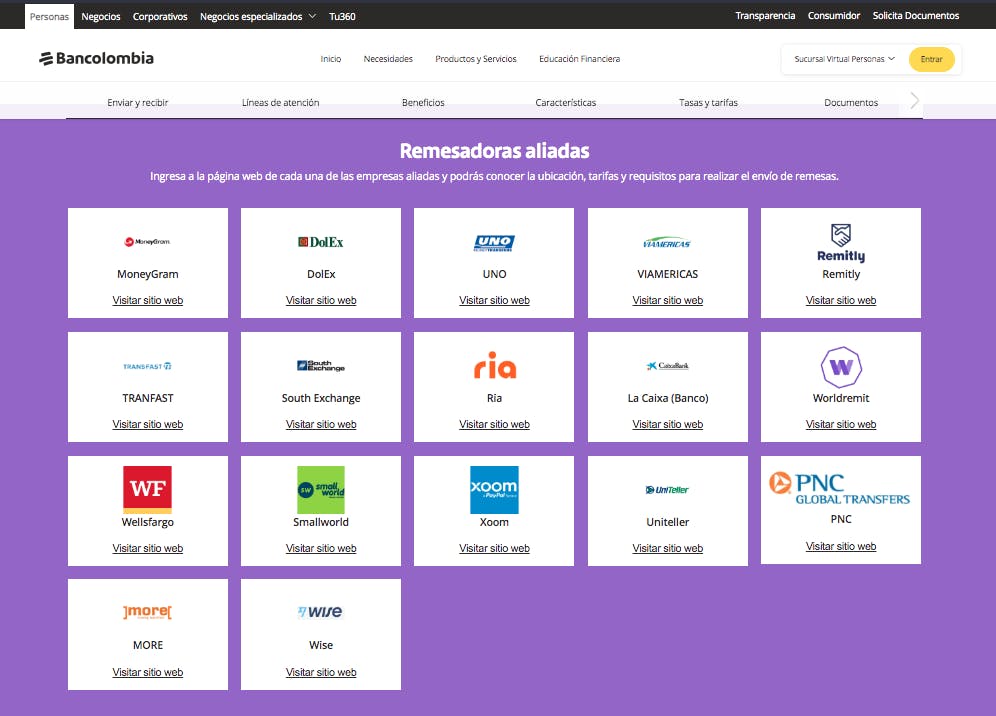Image resolution: width=996 pixels, height=716 pixels.
Task: Click the Transfast logo image
Action: [x=147, y=367]
